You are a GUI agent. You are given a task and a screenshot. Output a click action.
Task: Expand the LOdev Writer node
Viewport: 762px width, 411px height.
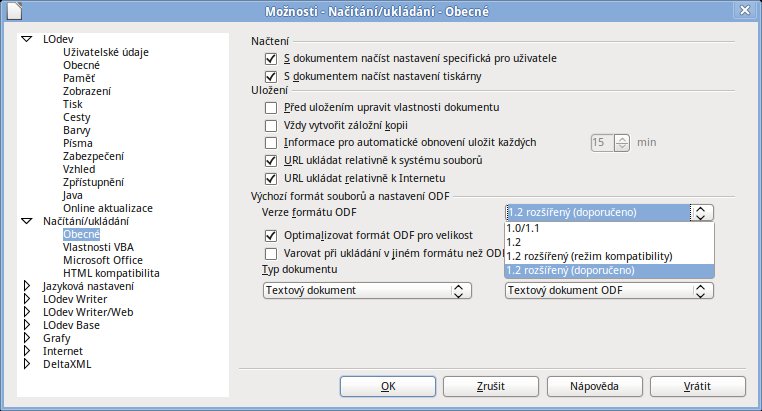coord(27,299)
